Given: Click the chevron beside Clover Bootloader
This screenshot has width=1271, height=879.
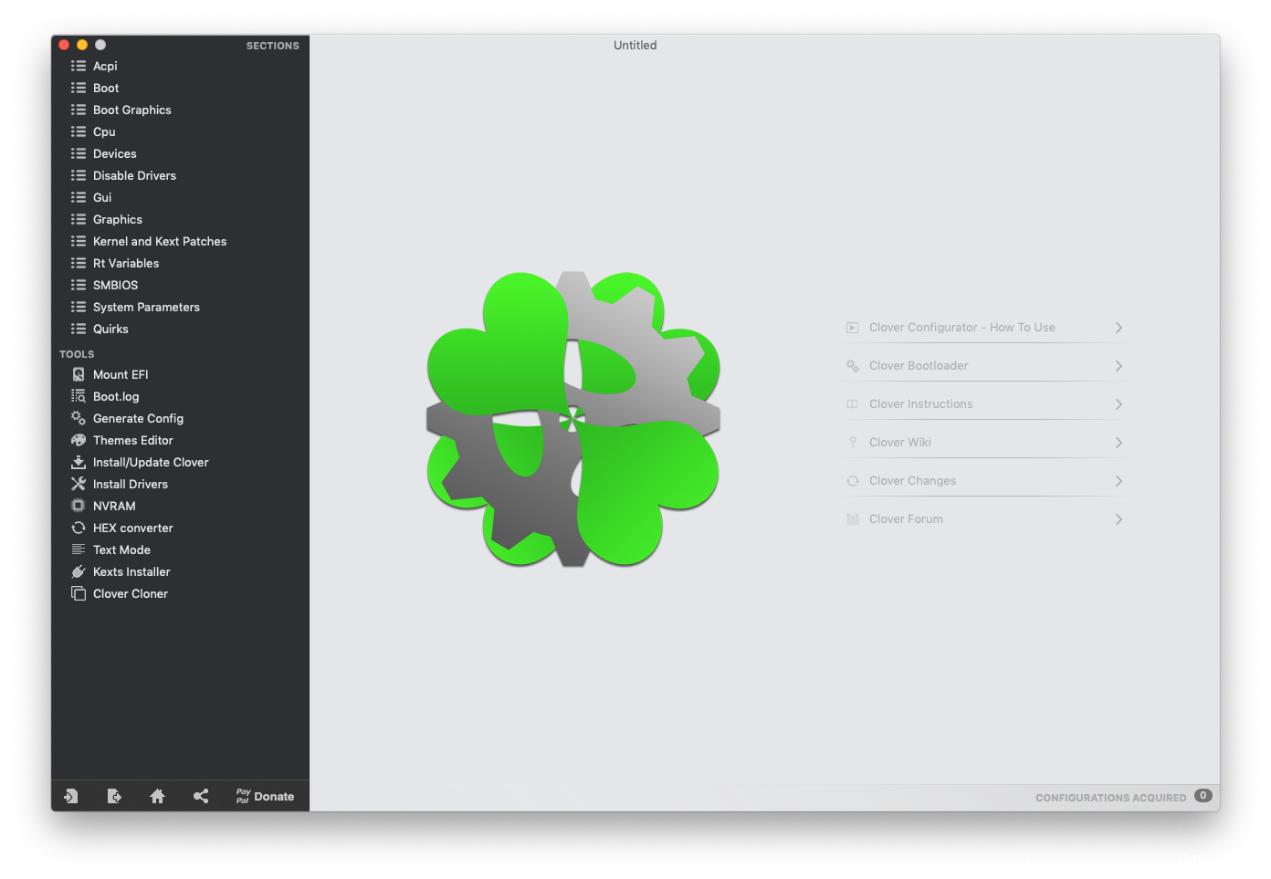Looking at the screenshot, I should pyautogui.click(x=1119, y=366).
